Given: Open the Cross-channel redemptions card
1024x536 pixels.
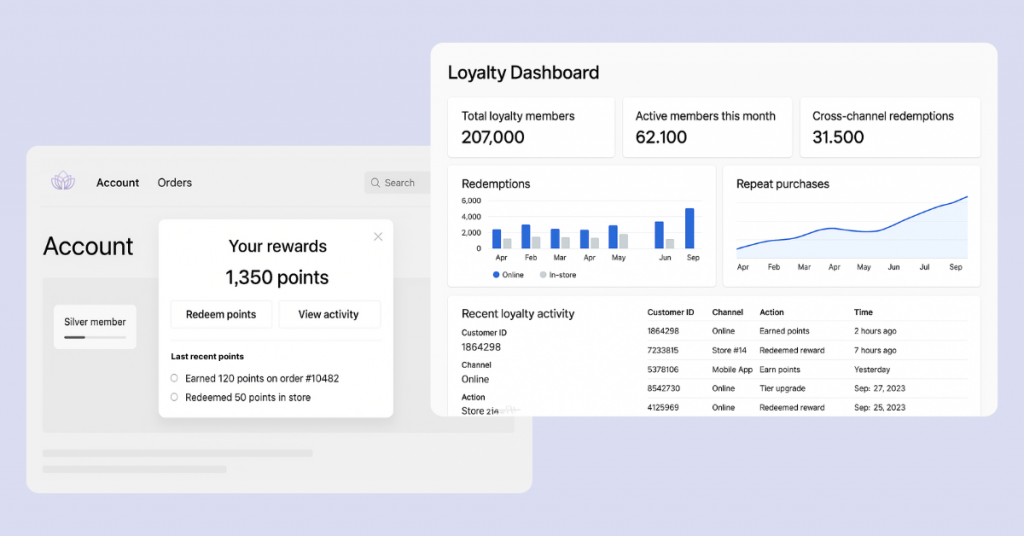Looking at the screenshot, I should point(890,127).
